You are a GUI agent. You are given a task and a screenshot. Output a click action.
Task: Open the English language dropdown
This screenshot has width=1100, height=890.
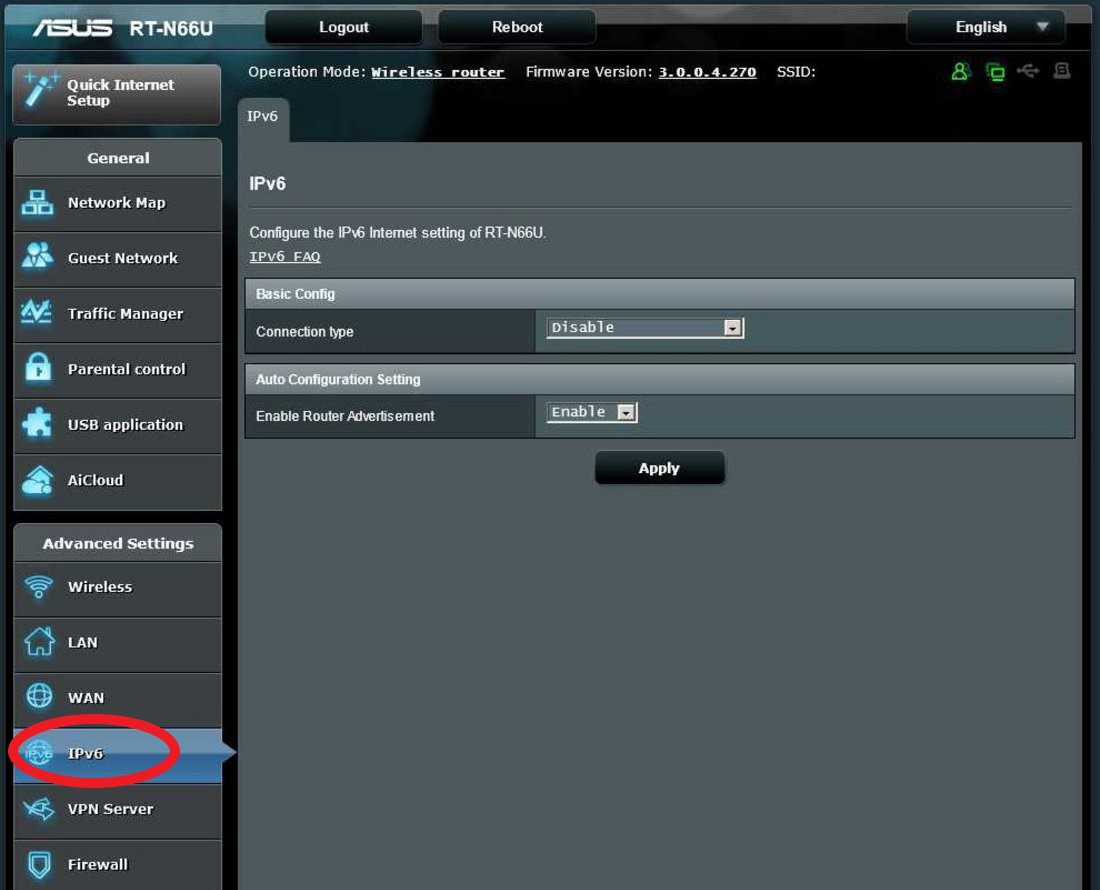coord(986,27)
